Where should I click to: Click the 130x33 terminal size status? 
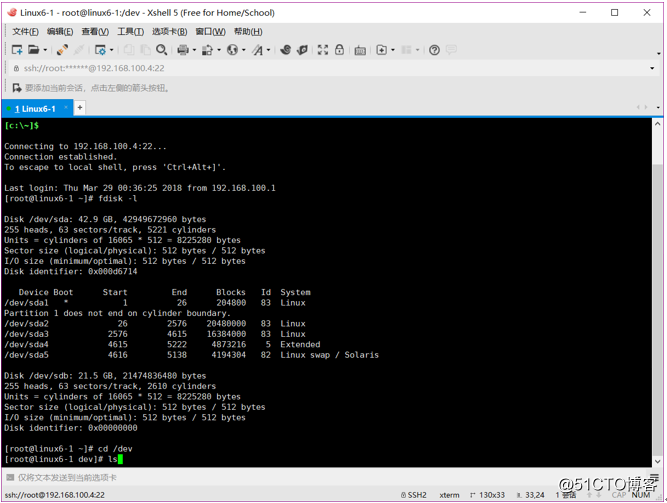(487, 495)
